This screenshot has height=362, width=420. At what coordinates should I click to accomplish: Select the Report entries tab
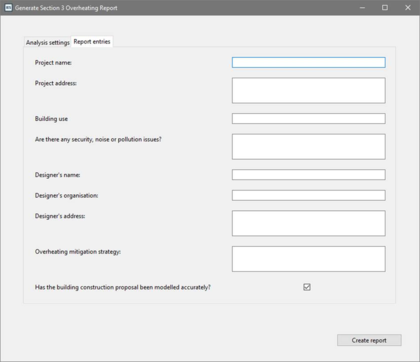(x=92, y=42)
